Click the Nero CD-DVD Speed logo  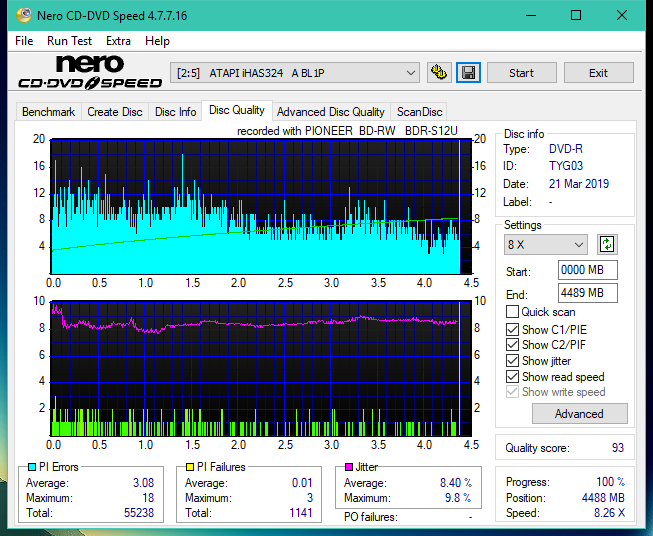pyautogui.click(x=90, y=72)
